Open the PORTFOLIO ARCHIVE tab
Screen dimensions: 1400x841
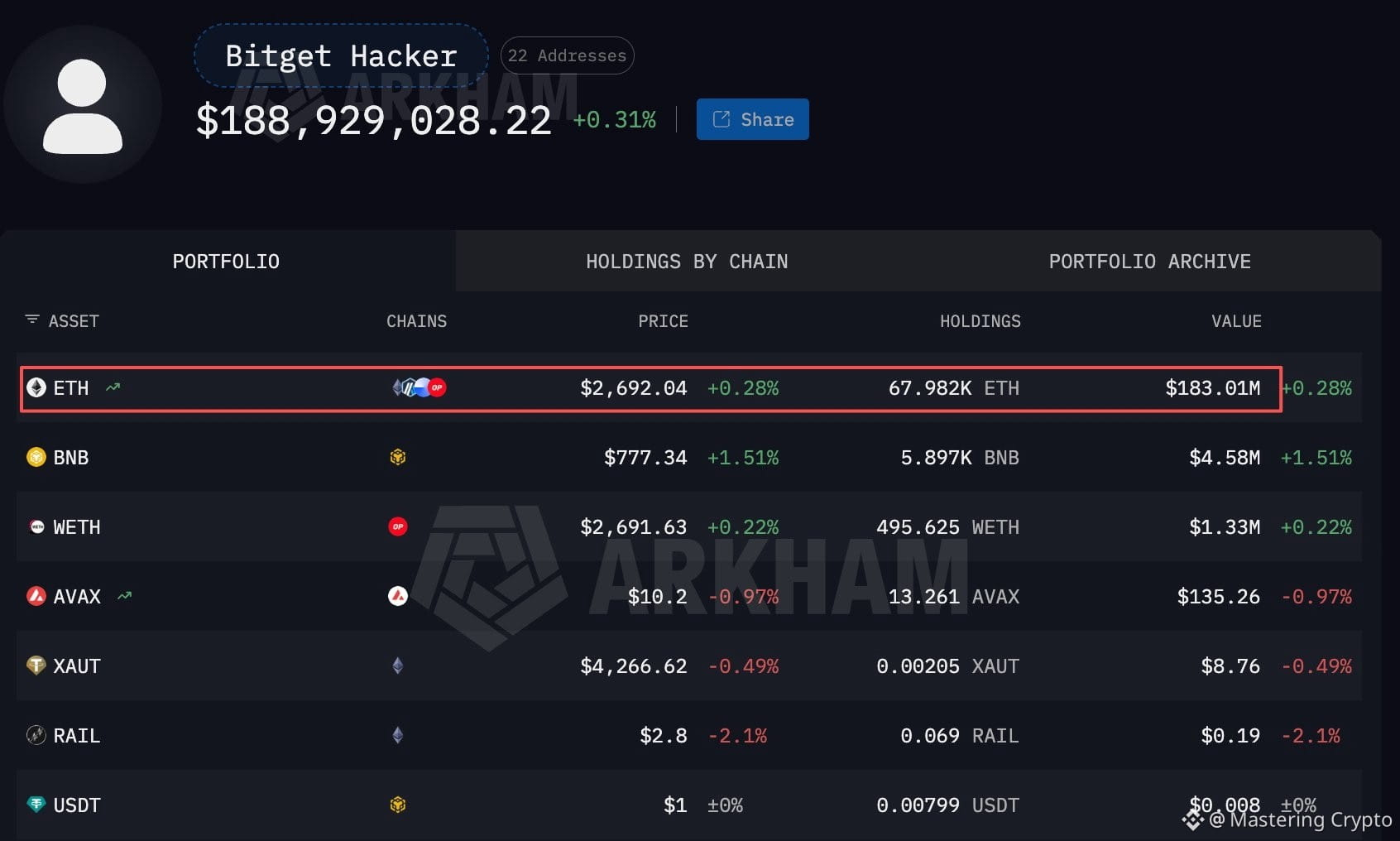click(x=1150, y=262)
